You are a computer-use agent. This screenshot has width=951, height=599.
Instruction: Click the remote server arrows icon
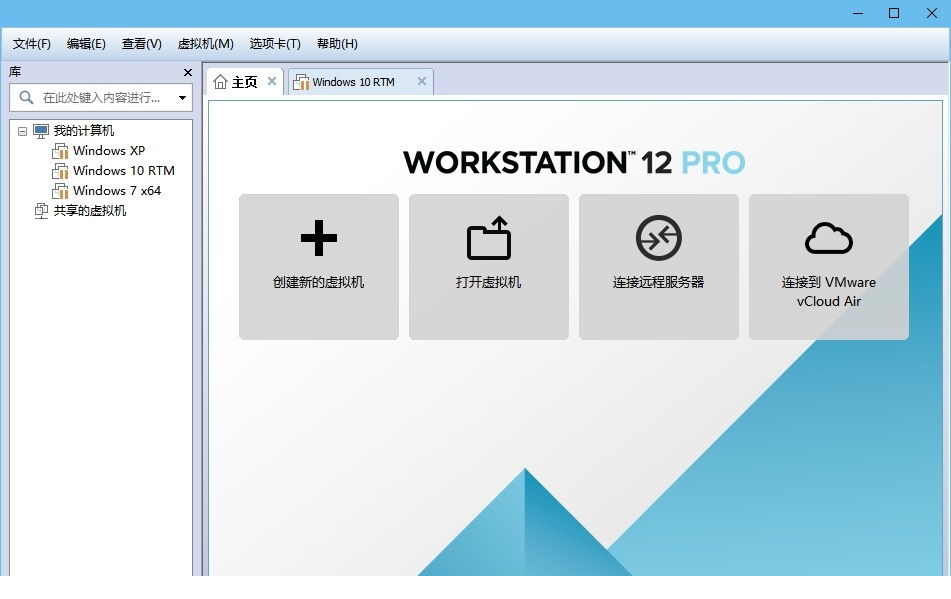pos(659,238)
